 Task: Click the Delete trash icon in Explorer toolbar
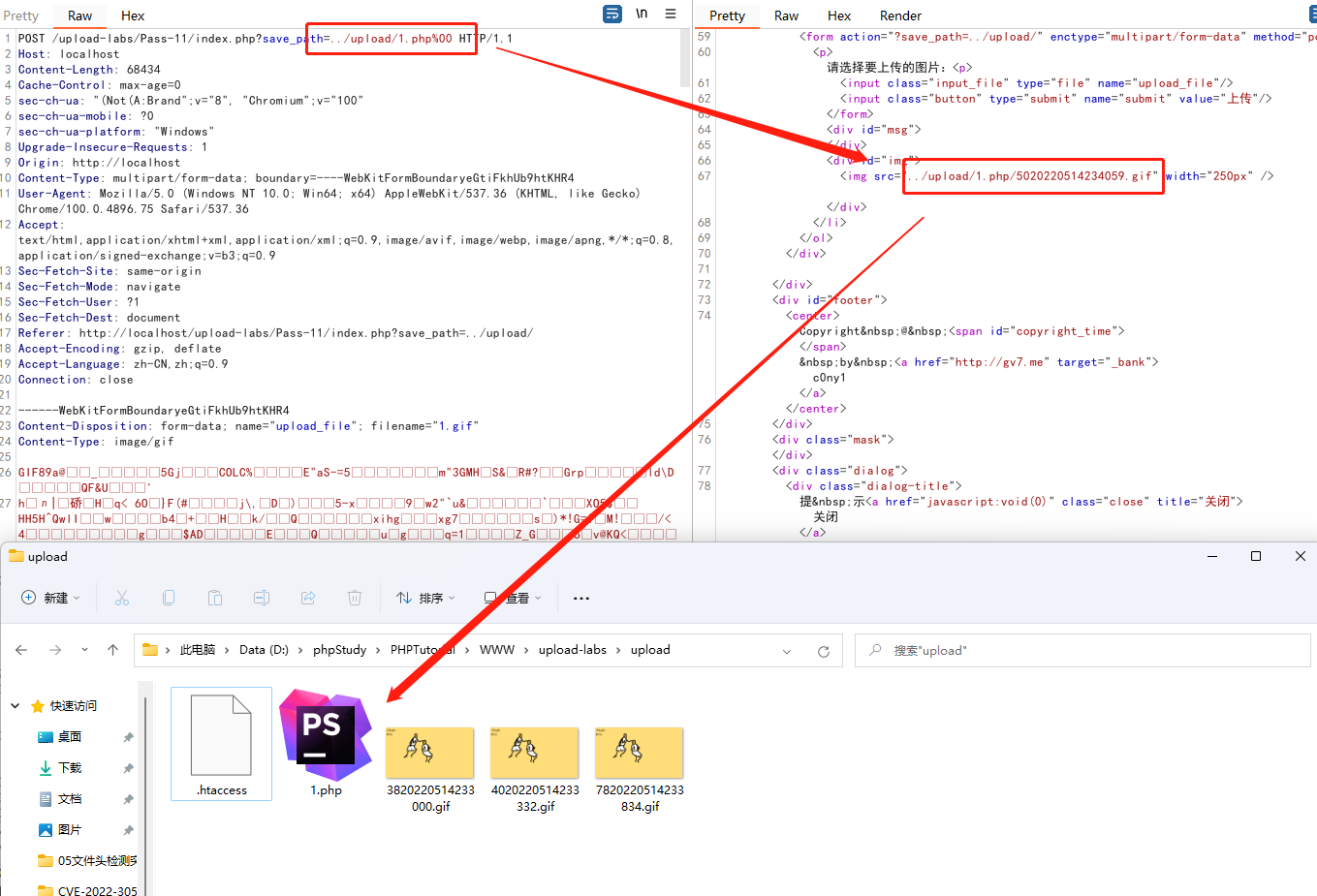(355, 598)
